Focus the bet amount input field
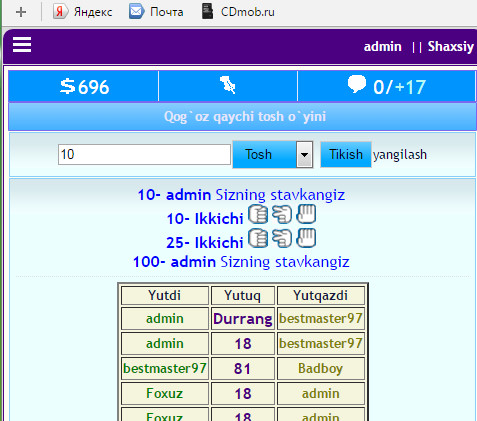Viewport: 477px width, 421px height. 144,154
